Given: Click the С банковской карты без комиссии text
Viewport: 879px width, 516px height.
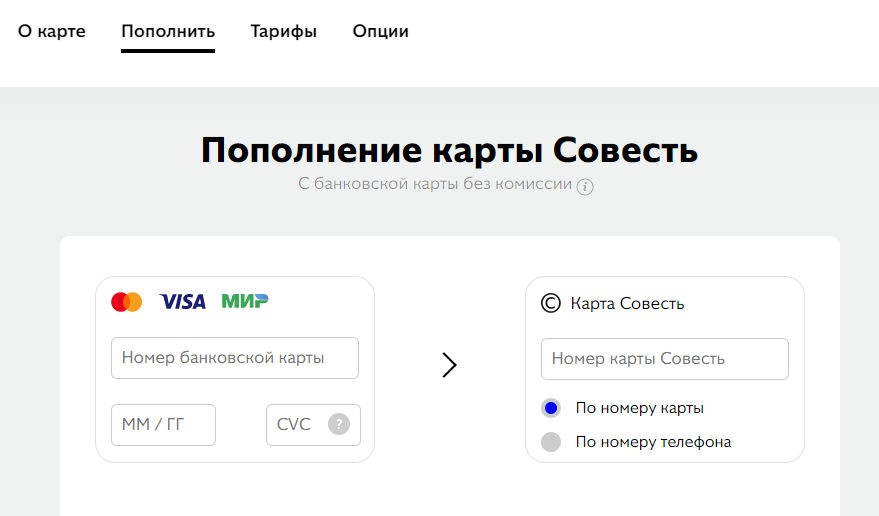Looking at the screenshot, I should 435,184.
